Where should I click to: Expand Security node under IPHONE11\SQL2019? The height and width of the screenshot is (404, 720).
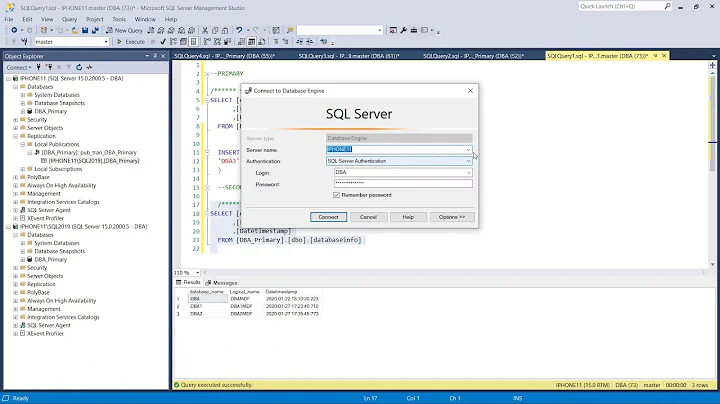(16, 268)
